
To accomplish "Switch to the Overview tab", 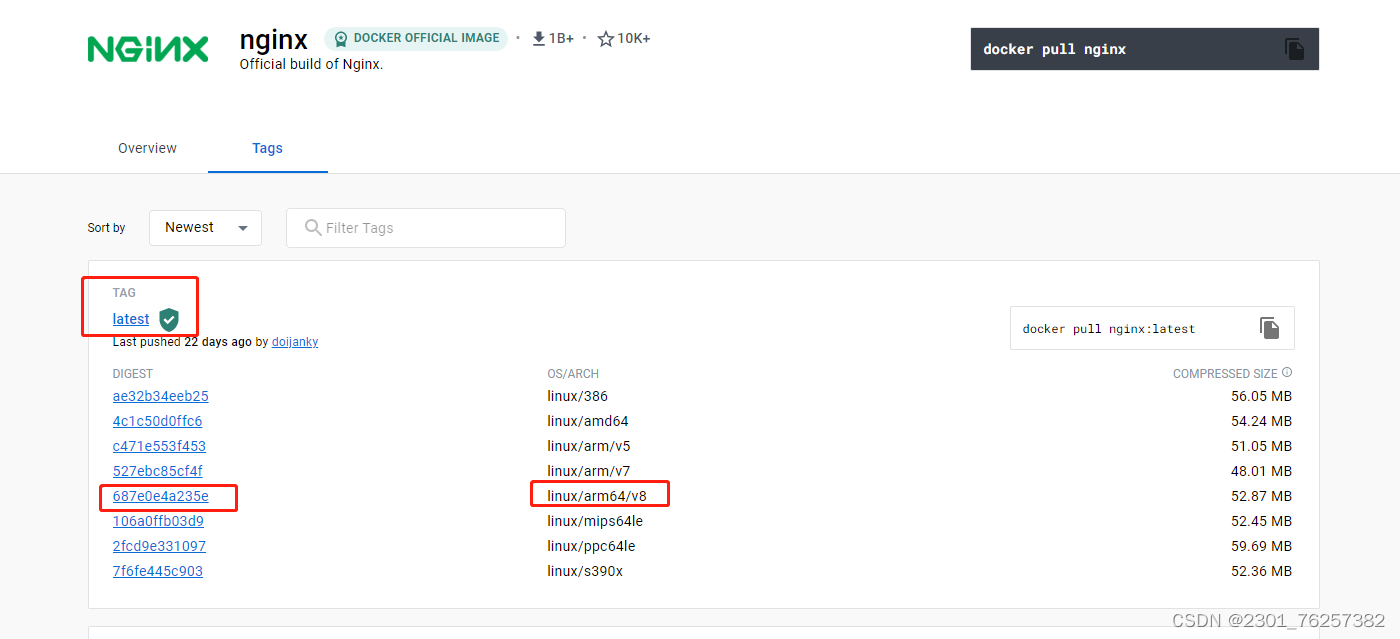I will [147, 148].
